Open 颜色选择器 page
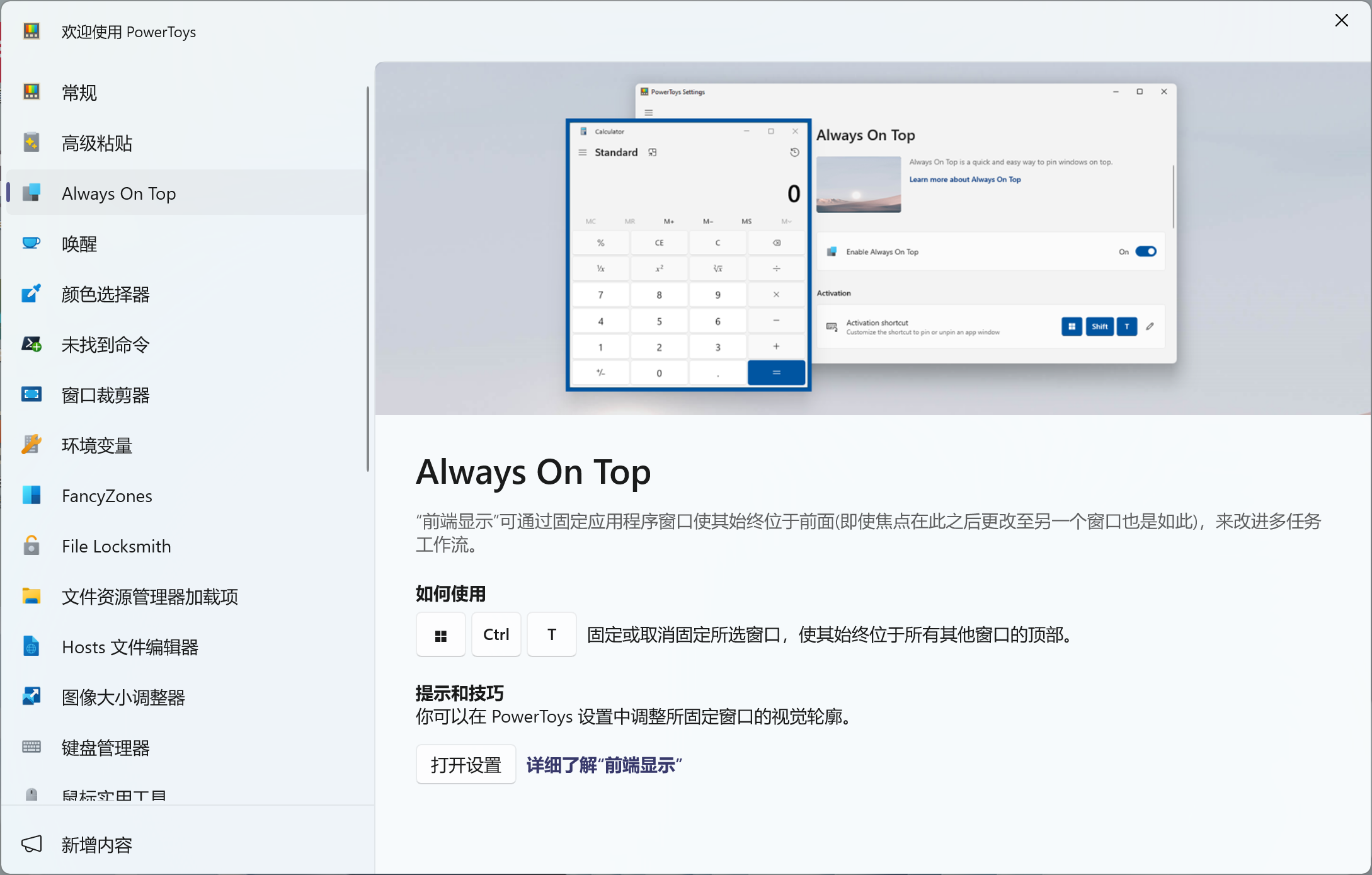This screenshot has height=875, width=1372. point(186,294)
